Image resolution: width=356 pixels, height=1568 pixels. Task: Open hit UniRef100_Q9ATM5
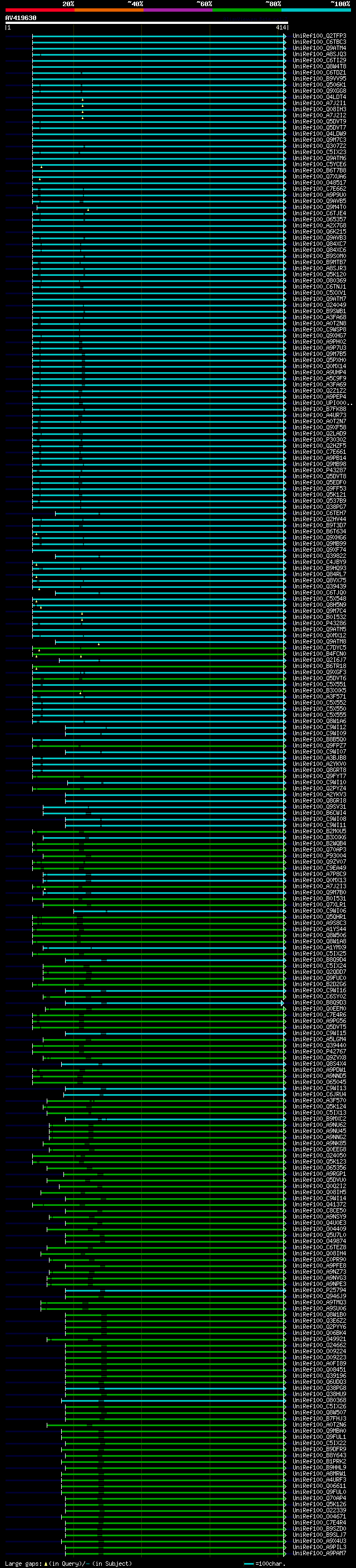click(319, 630)
